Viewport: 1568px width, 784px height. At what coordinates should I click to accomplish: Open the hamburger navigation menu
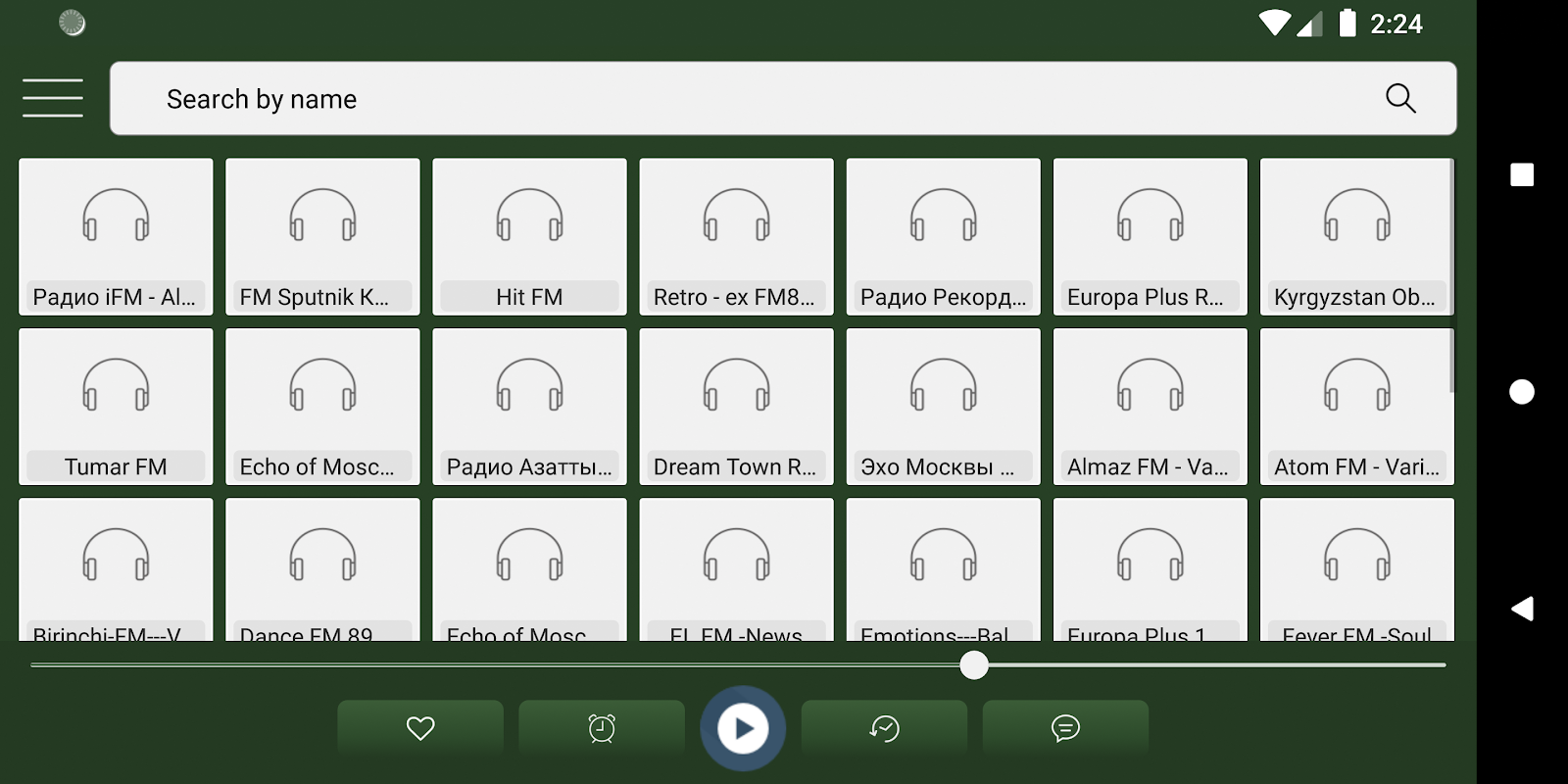(x=53, y=98)
